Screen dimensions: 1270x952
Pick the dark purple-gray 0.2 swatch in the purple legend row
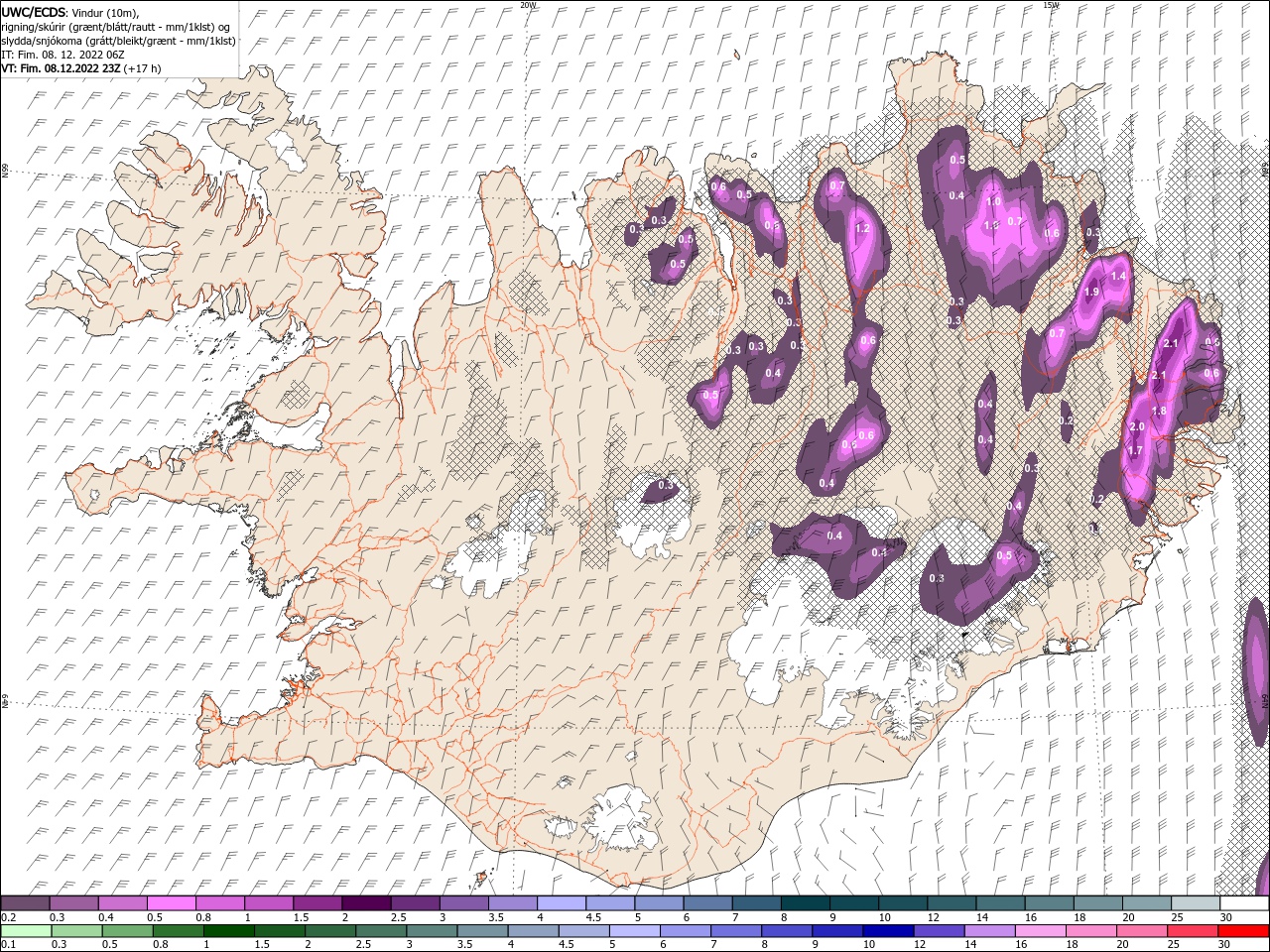pos(25,903)
